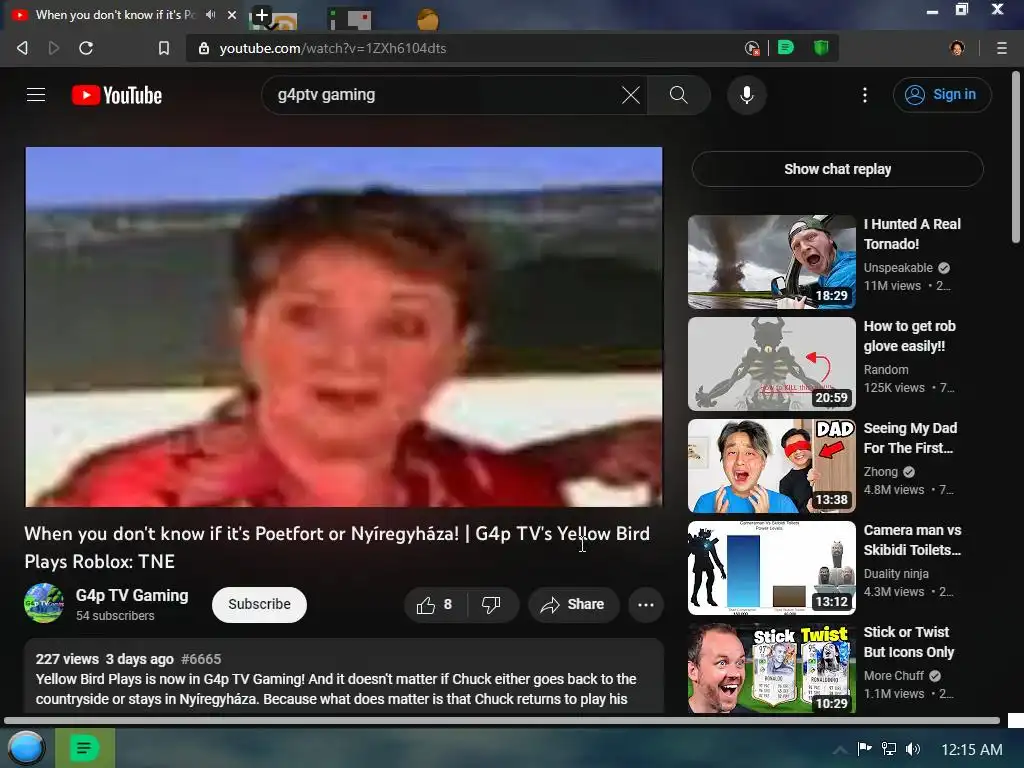The height and width of the screenshot is (768, 1024).
Task: Click channel name More Chuff
Action: coord(893,675)
